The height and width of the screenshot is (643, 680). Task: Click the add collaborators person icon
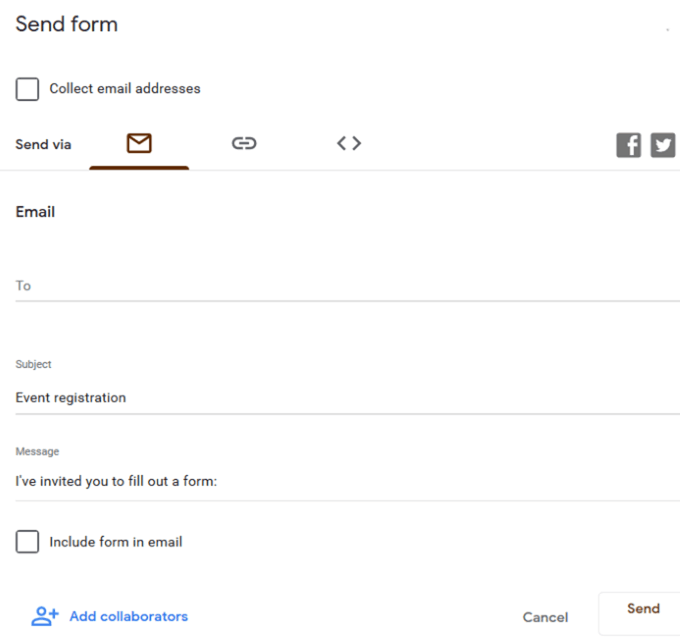(x=45, y=616)
